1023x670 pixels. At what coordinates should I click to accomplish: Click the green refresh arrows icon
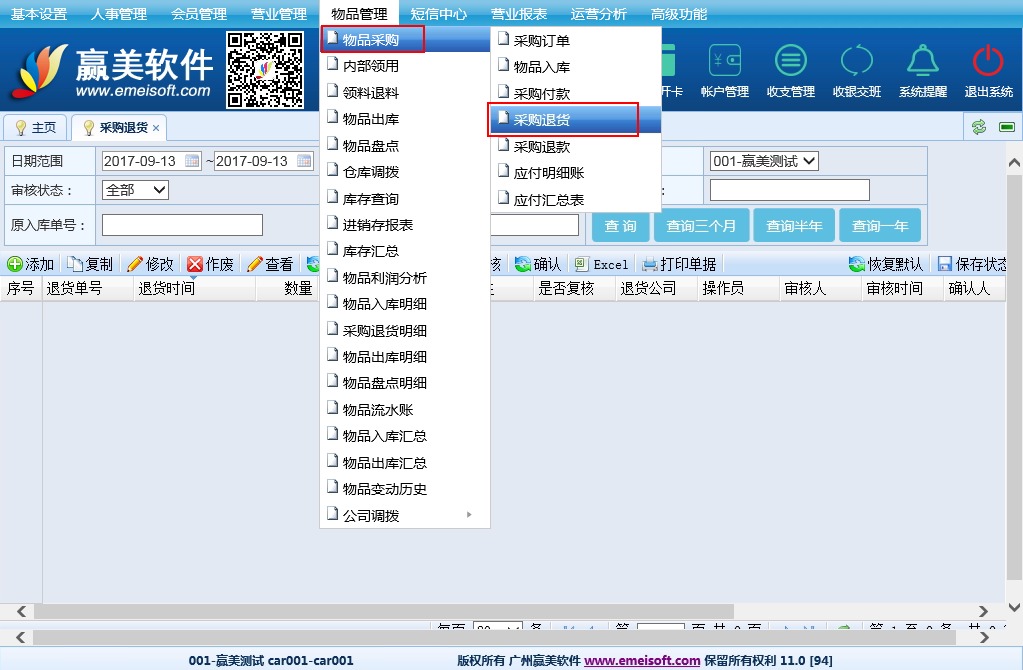(979, 127)
